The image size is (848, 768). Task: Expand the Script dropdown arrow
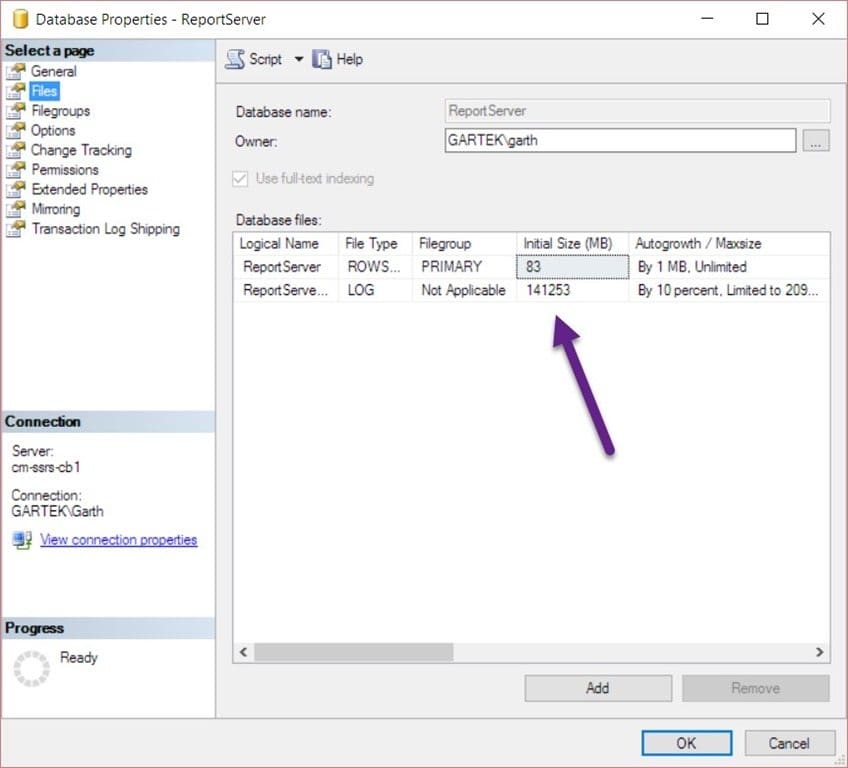coord(299,59)
